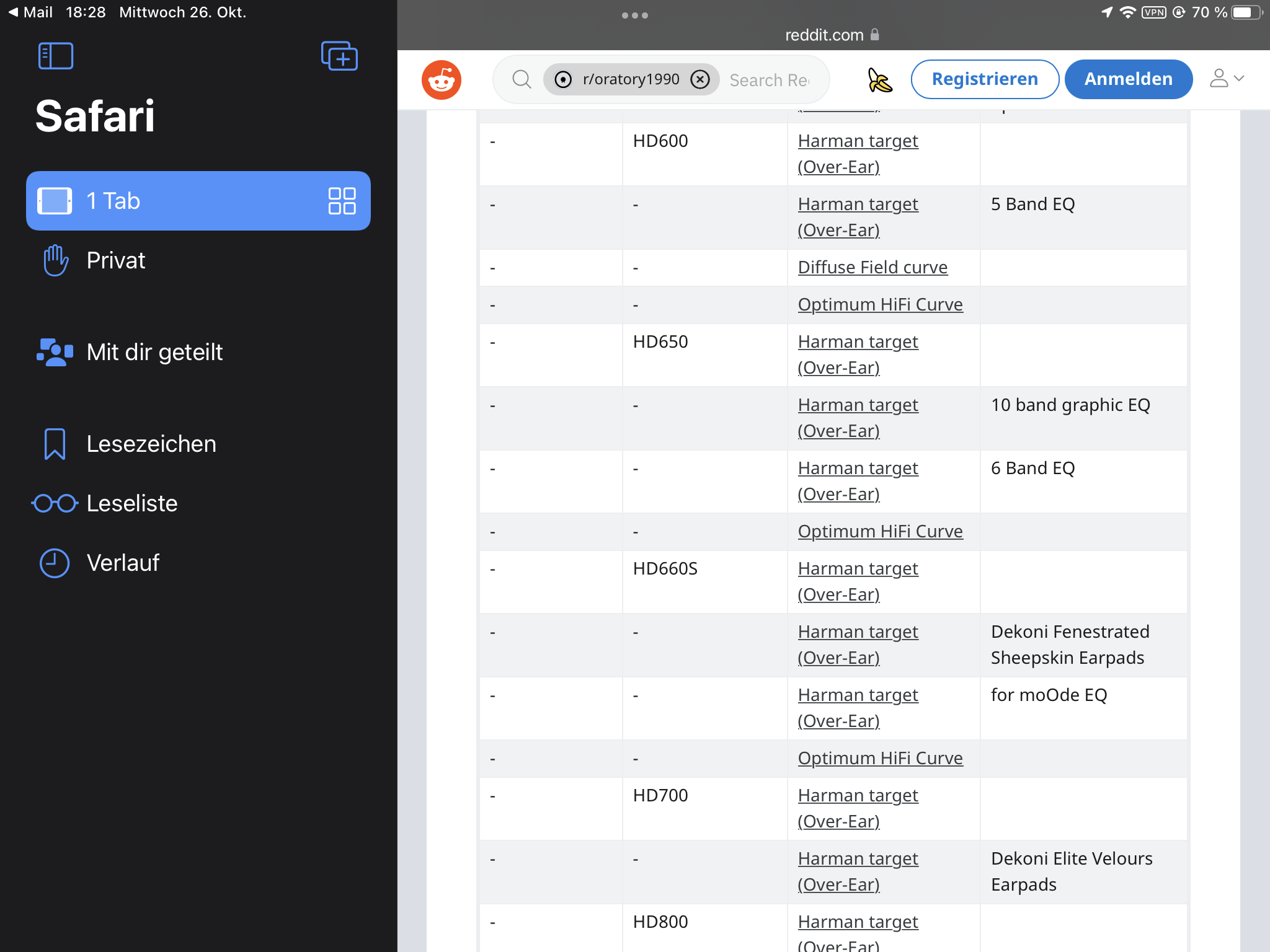The image size is (1270, 952).
Task: Click Registrieren button
Action: pos(985,79)
